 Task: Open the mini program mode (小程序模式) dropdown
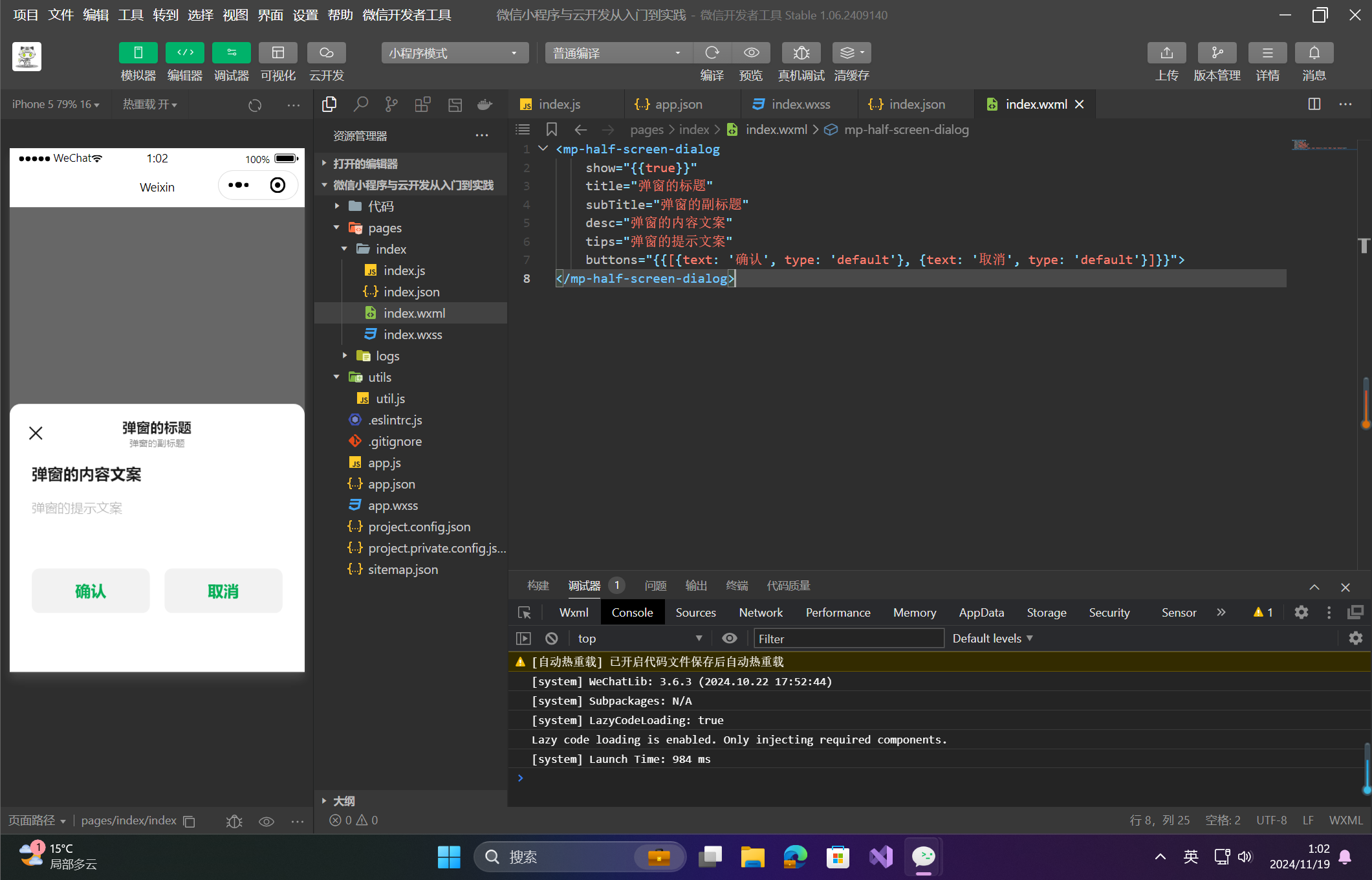coord(454,53)
